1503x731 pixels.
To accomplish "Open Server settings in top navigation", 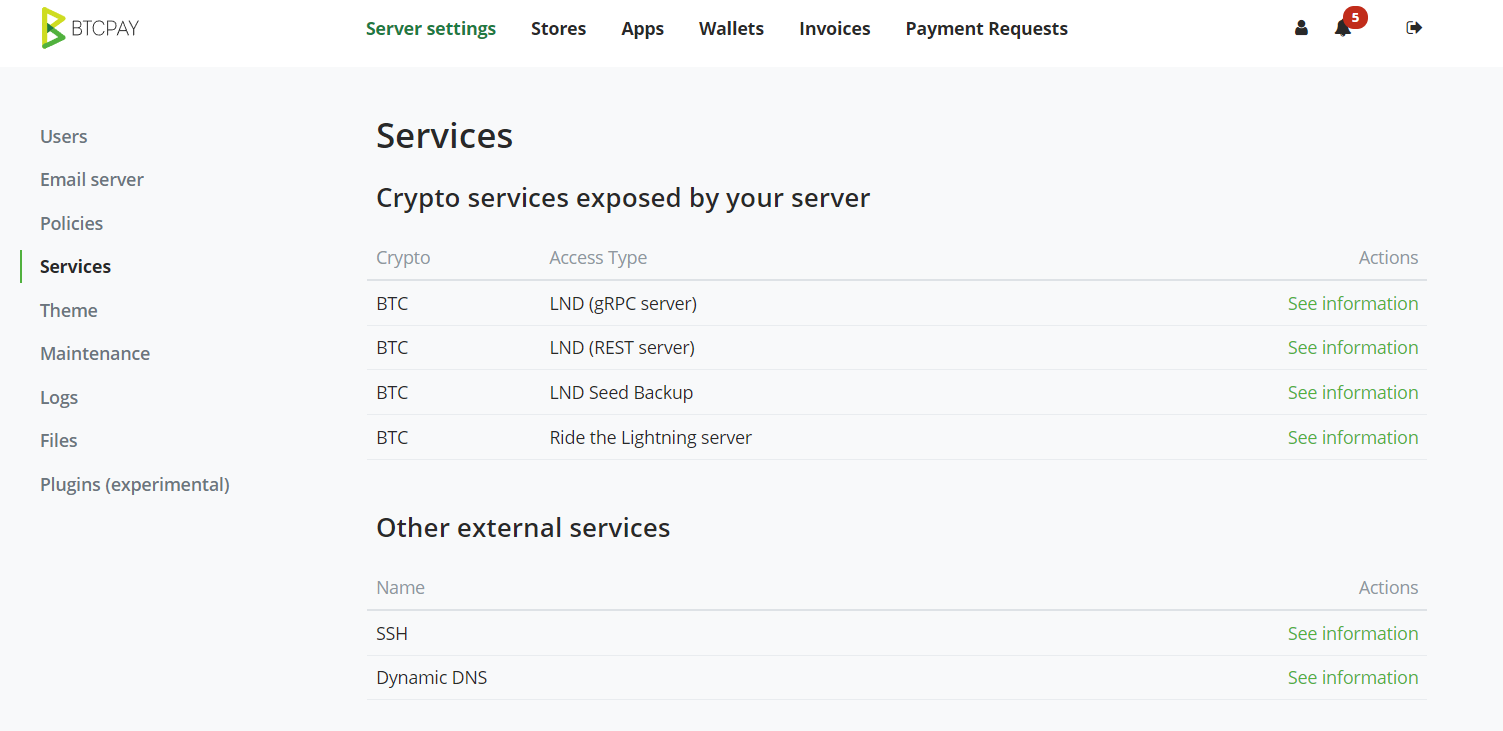I will pos(431,29).
